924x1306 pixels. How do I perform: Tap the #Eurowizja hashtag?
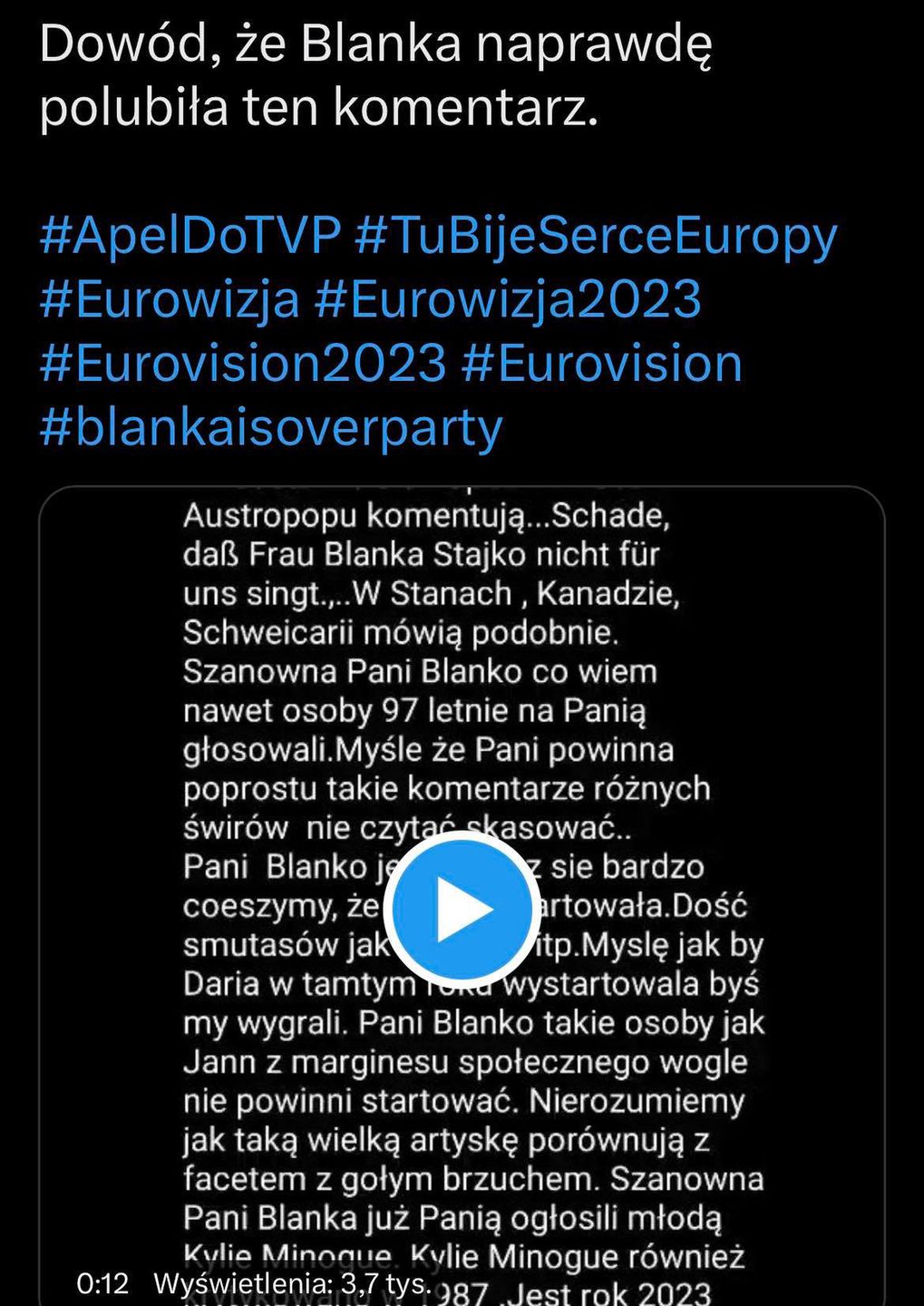(x=170, y=300)
